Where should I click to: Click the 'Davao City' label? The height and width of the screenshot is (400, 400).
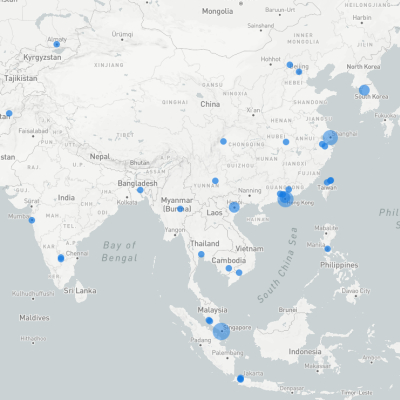[356, 291]
